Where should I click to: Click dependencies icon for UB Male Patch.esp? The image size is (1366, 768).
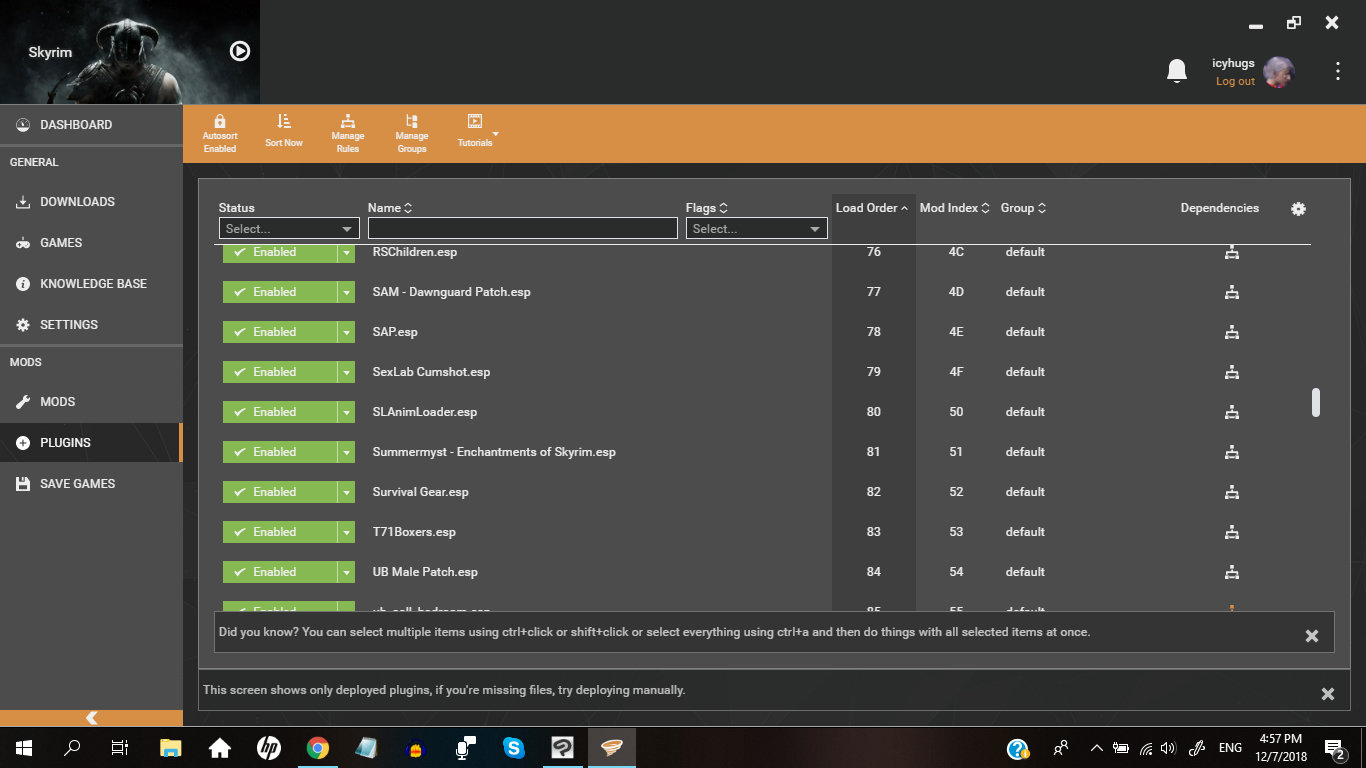[1232, 572]
